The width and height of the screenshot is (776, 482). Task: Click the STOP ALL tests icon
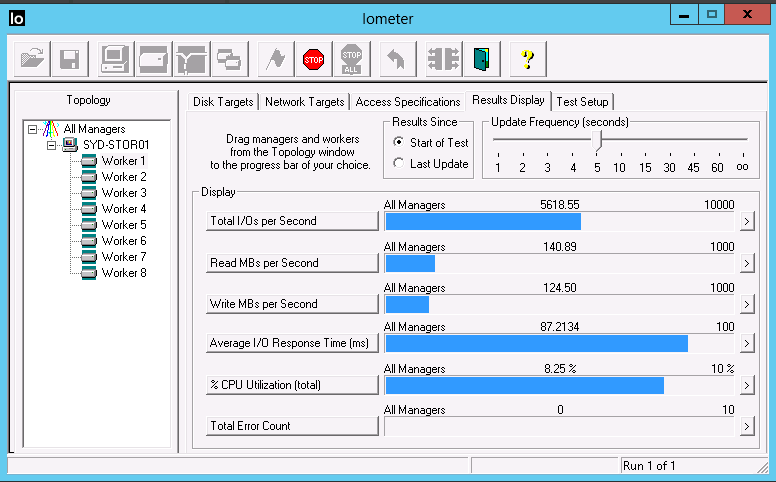click(x=351, y=59)
